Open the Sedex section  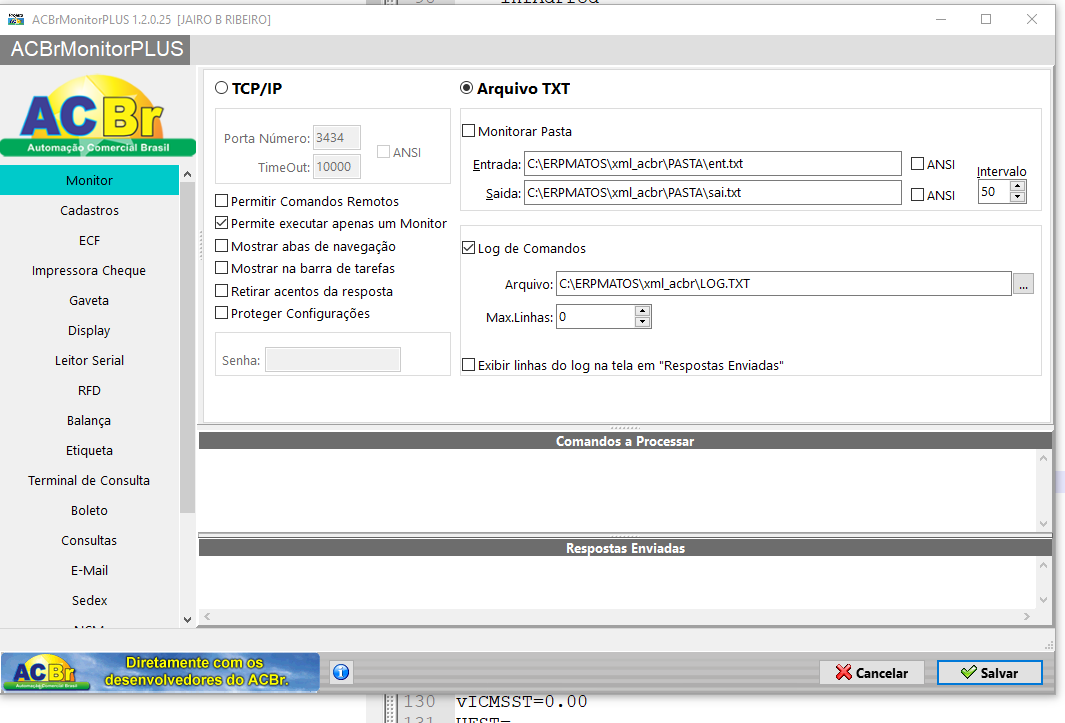(89, 600)
